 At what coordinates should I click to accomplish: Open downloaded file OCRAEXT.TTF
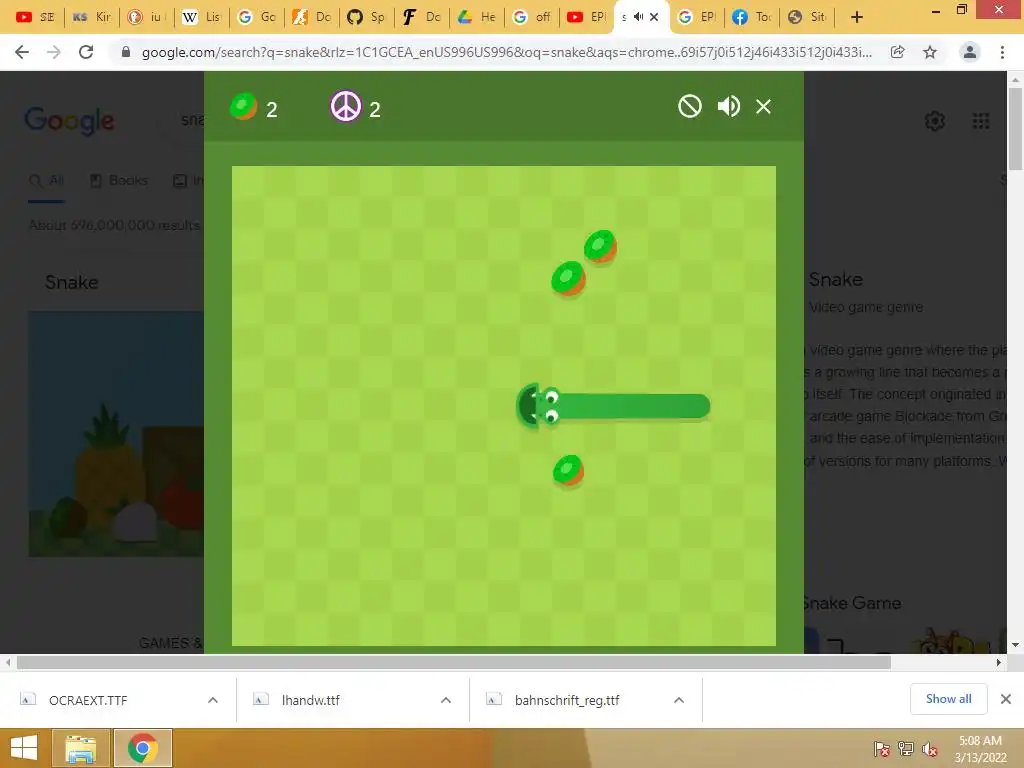click(x=88, y=700)
